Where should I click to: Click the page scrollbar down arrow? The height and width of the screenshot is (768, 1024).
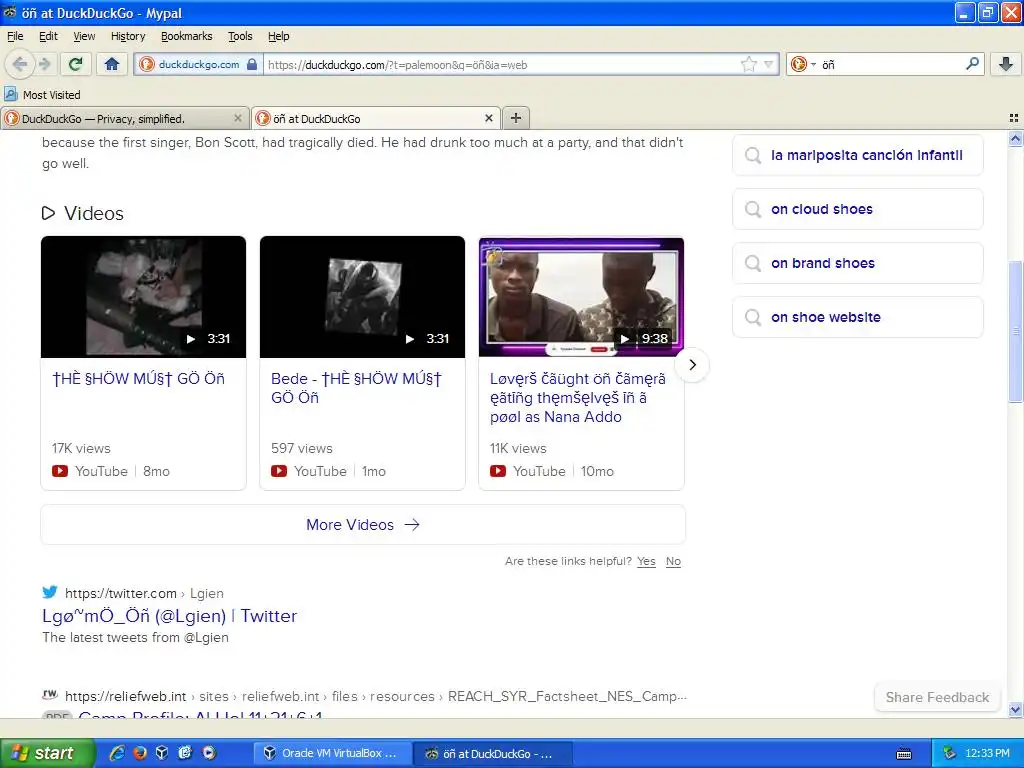point(1015,709)
